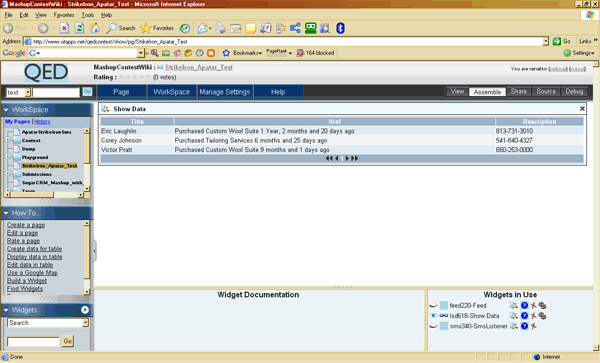Click the Google Bookmarks star icon
This screenshot has height=363, width=600.
point(226,53)
